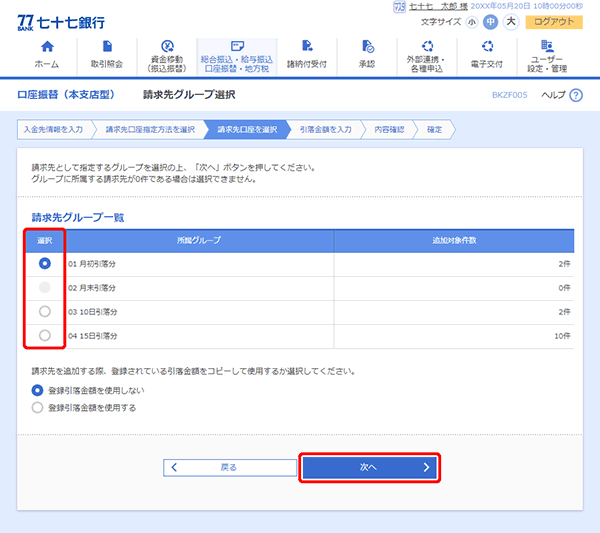Click the 口座振替（本支店型） title
This screenshot has width=600, height=533.
coord(66,95)
